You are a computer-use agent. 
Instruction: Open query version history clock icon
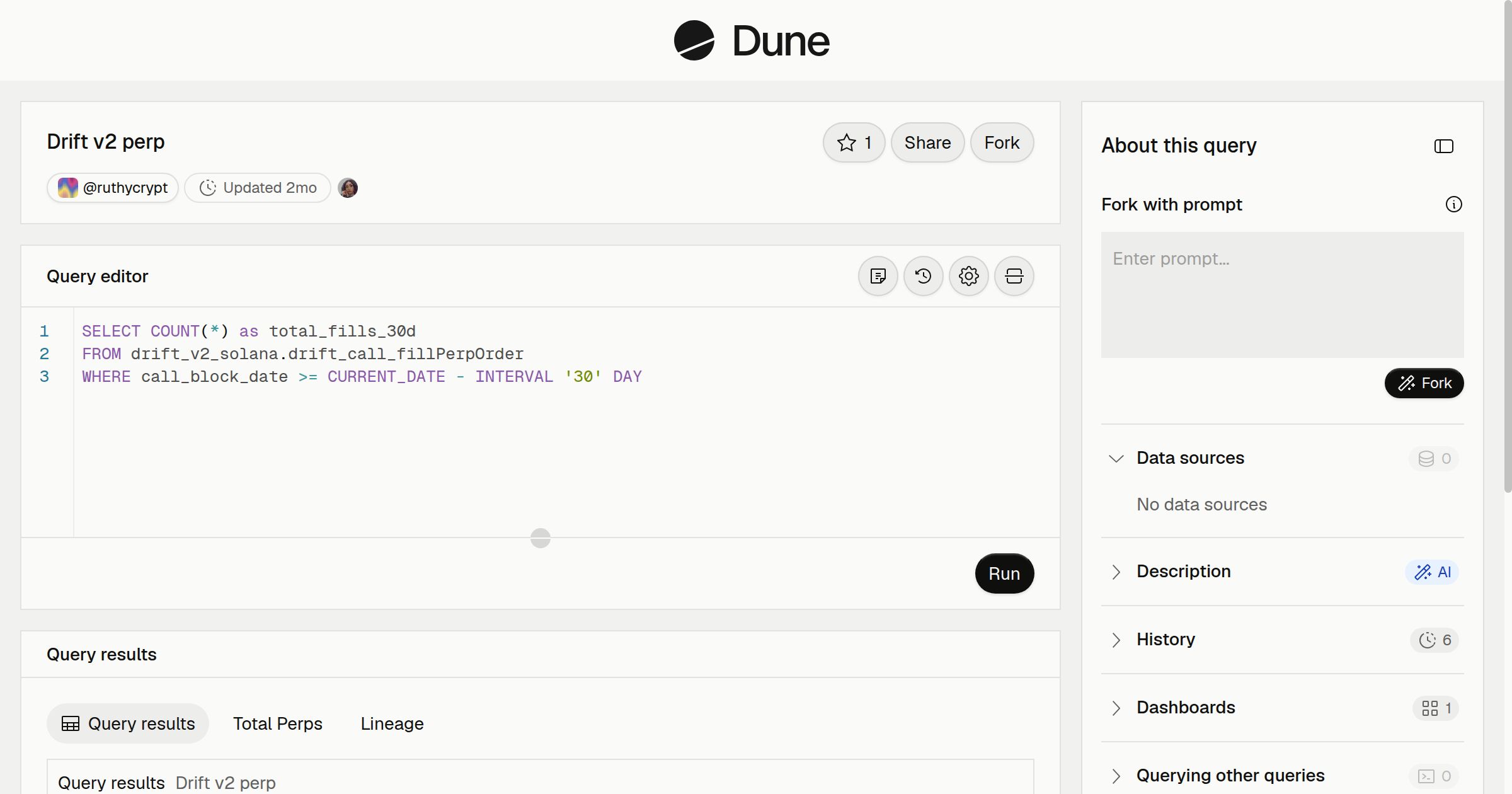click(x=924, y=276)
